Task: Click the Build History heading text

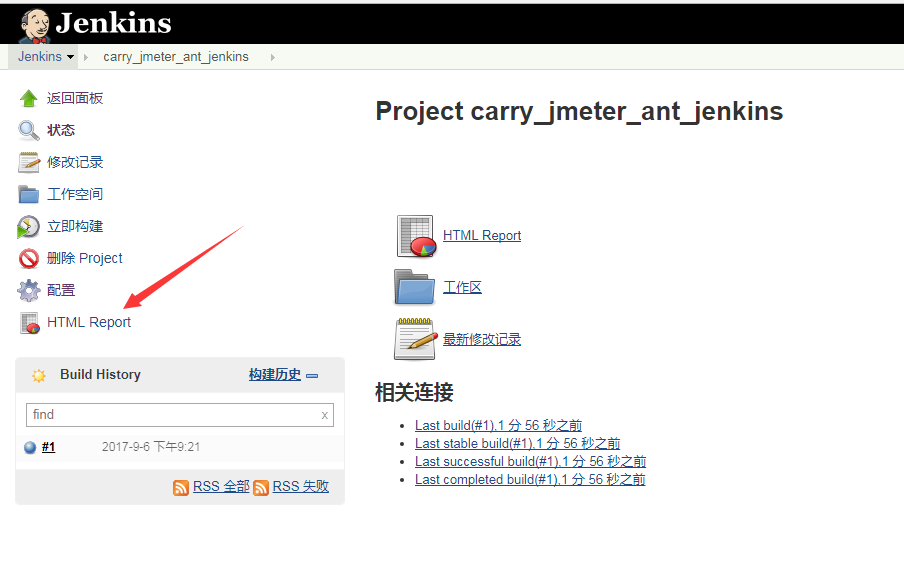Action: [100, 375]
